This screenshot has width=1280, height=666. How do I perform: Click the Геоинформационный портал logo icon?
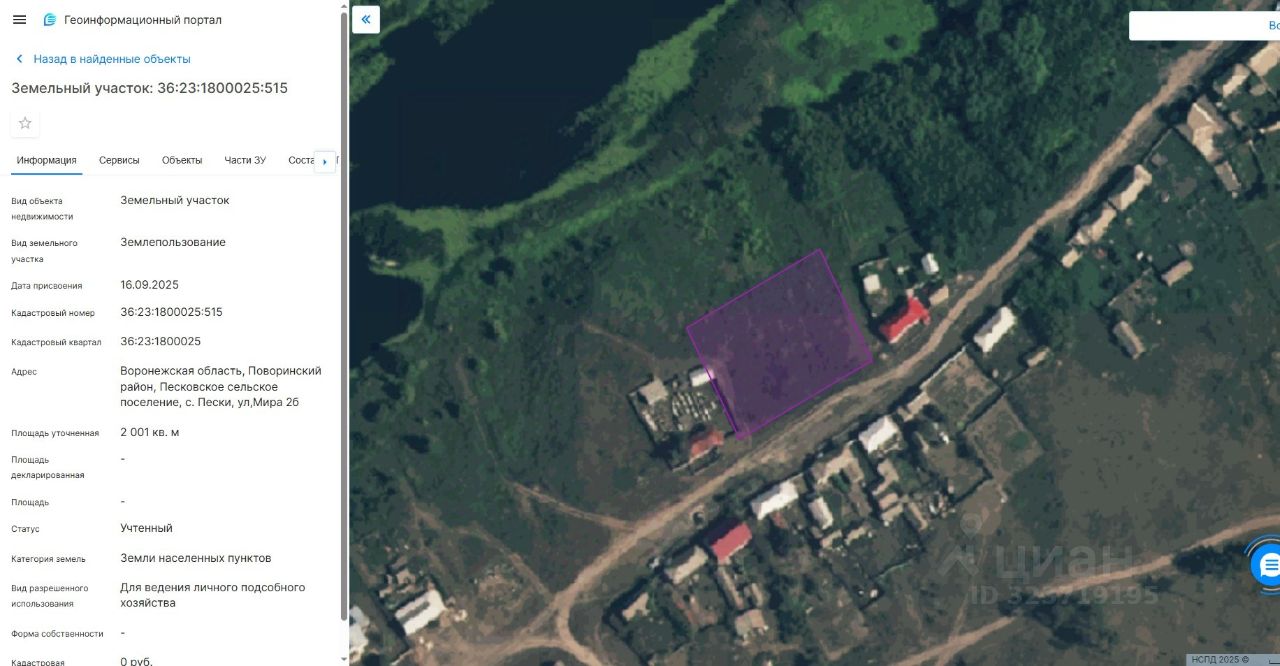tap(50, 20)
